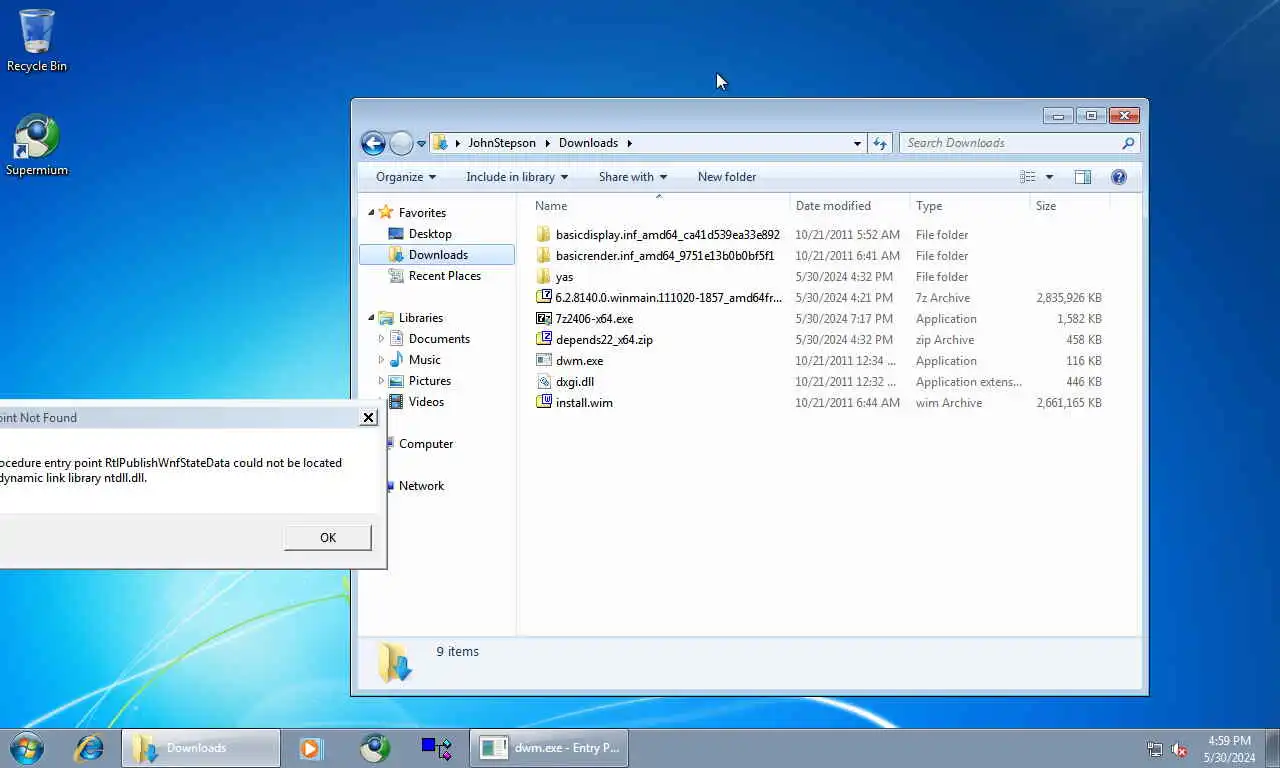
Task: Open the Supermium desktop shortcut
Action: pyautogui.click(x=37, y=145)
